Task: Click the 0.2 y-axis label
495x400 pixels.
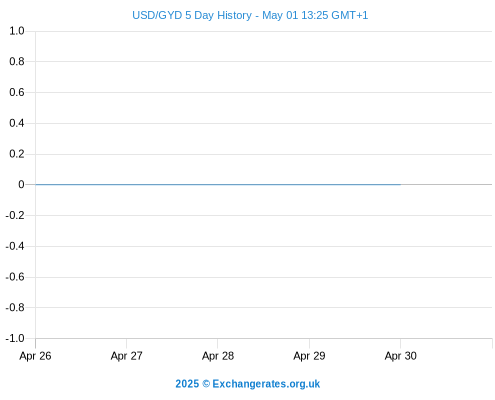Action: [x=17, y=154]
